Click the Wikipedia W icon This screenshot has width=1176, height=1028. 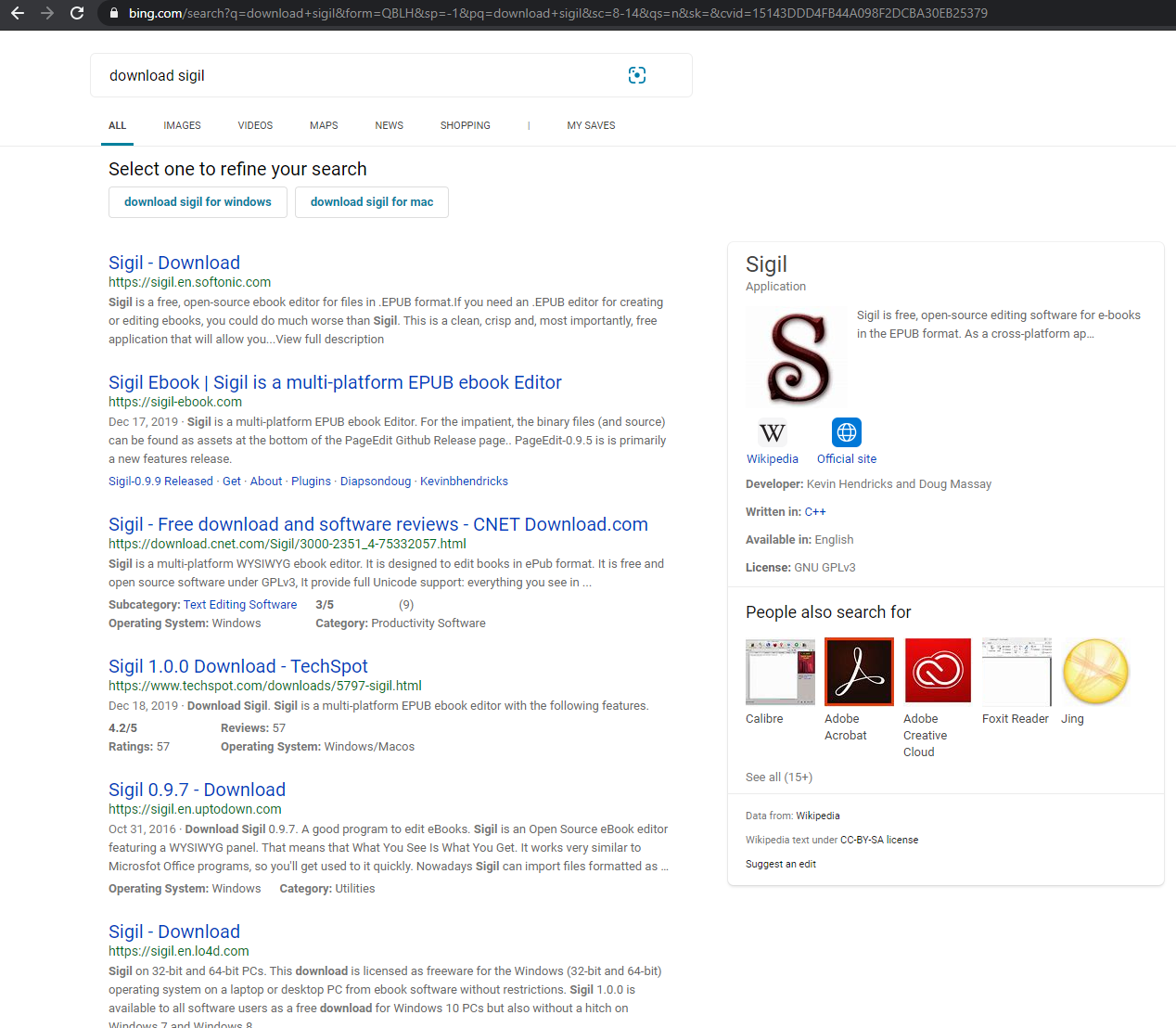(x=773, y=432)
